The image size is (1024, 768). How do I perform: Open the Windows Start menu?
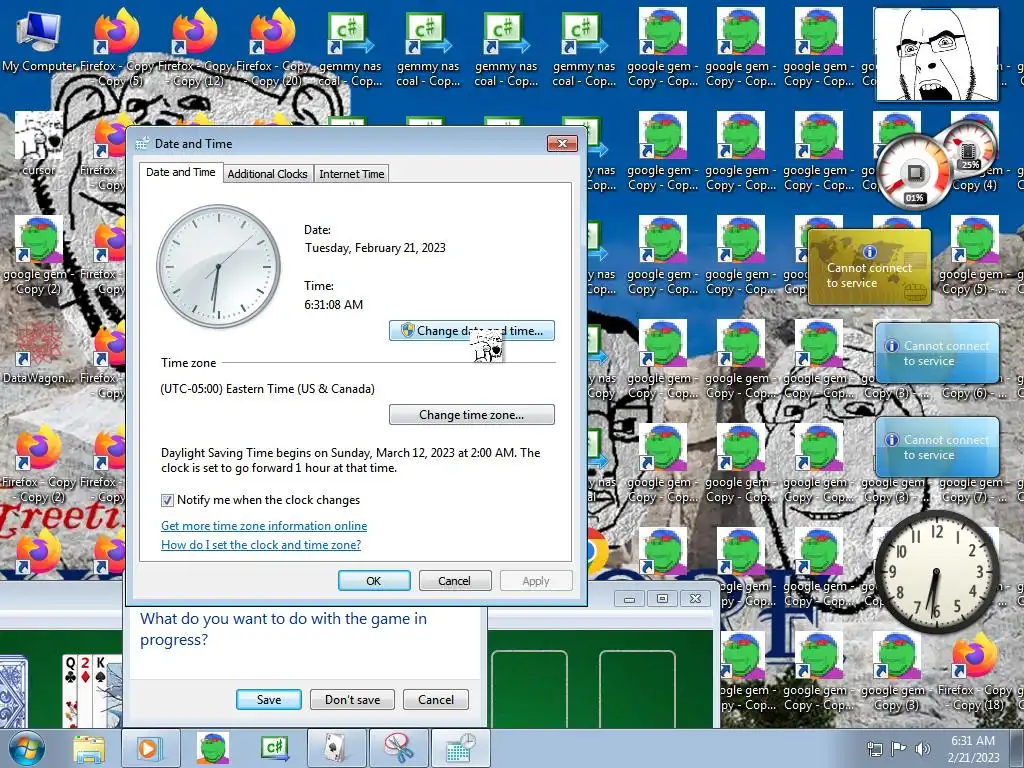[x=25, y=748]
